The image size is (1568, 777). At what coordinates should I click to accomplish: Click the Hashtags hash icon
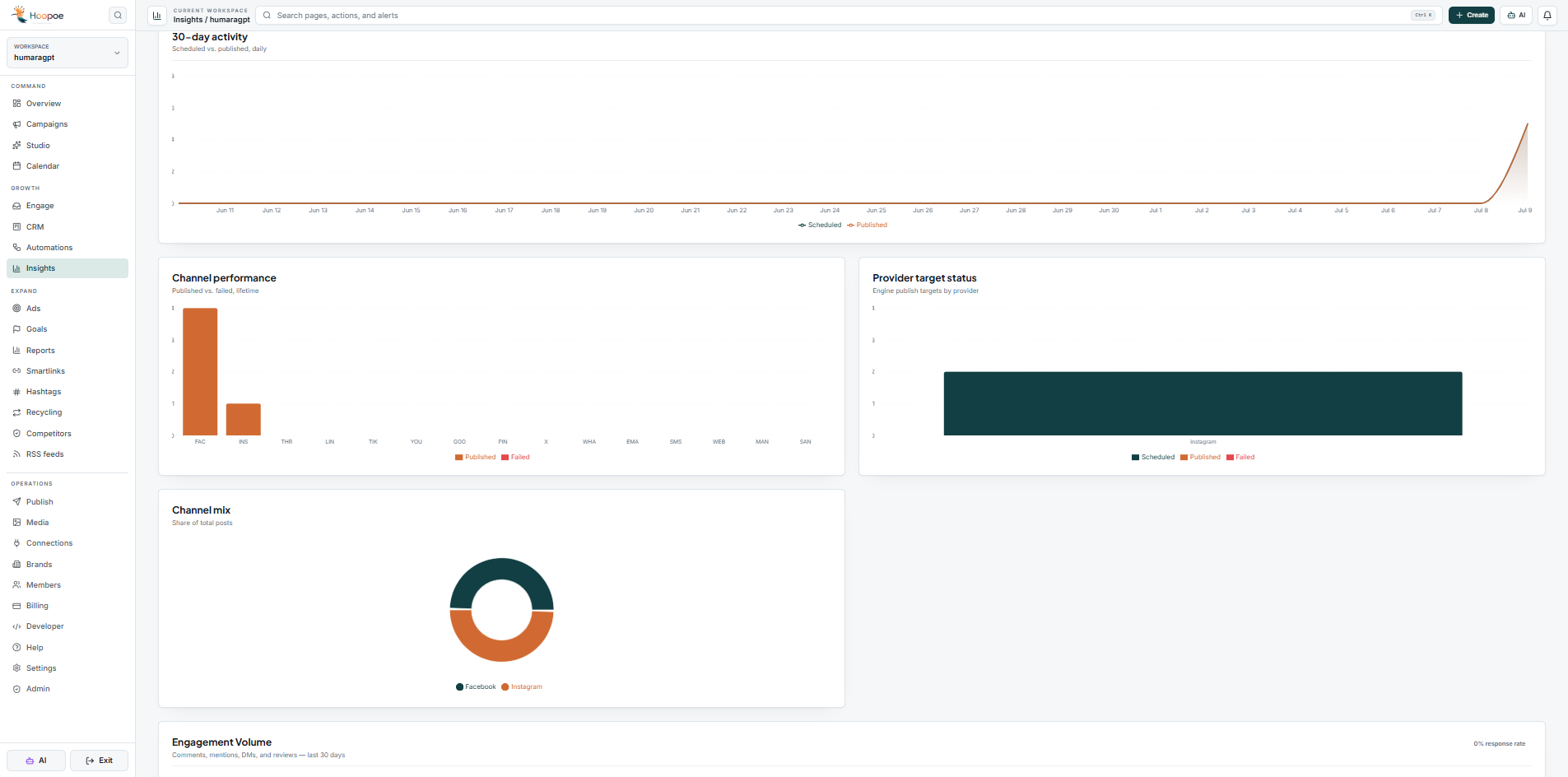tap(16, 392)
